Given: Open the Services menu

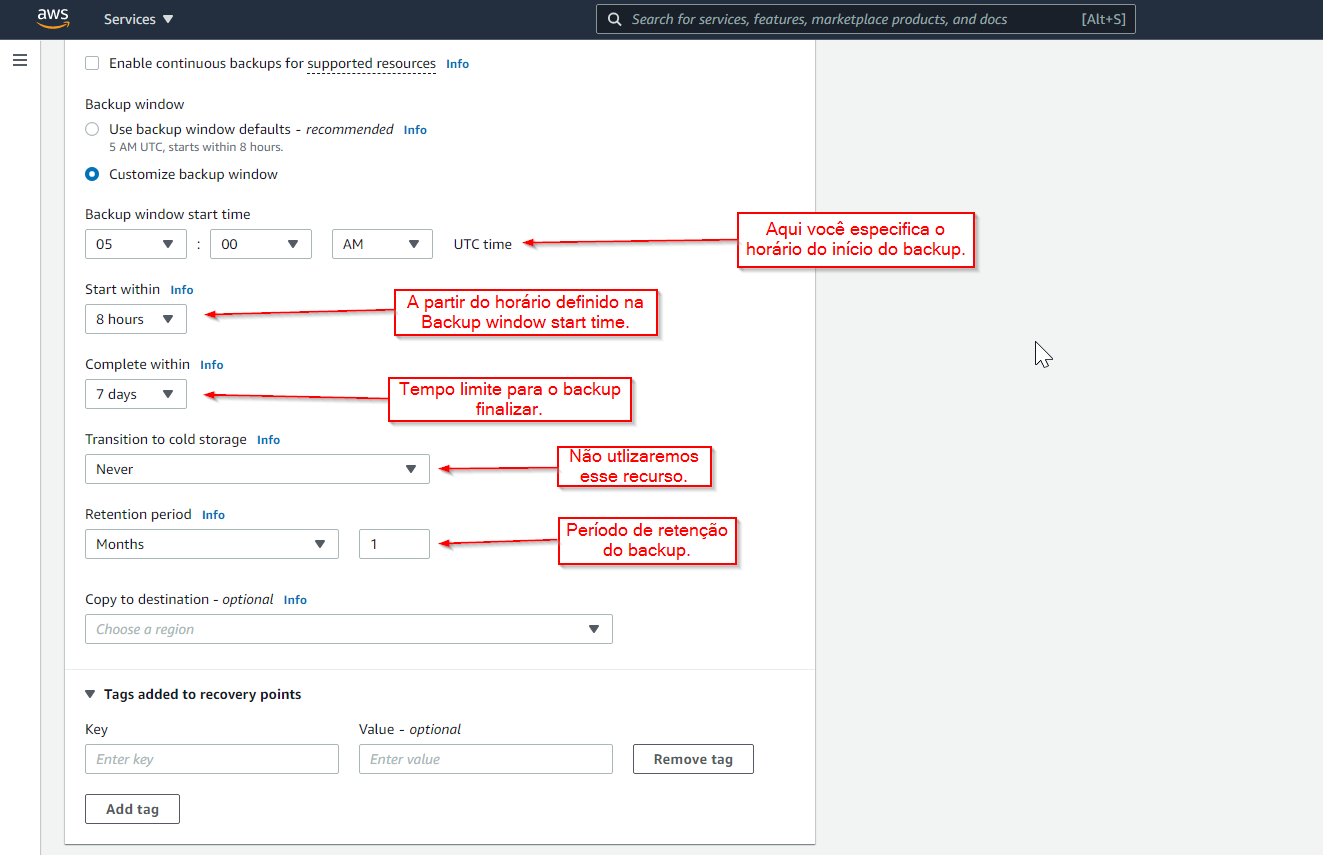Looking at the screenshot, I should coord(138,19).
